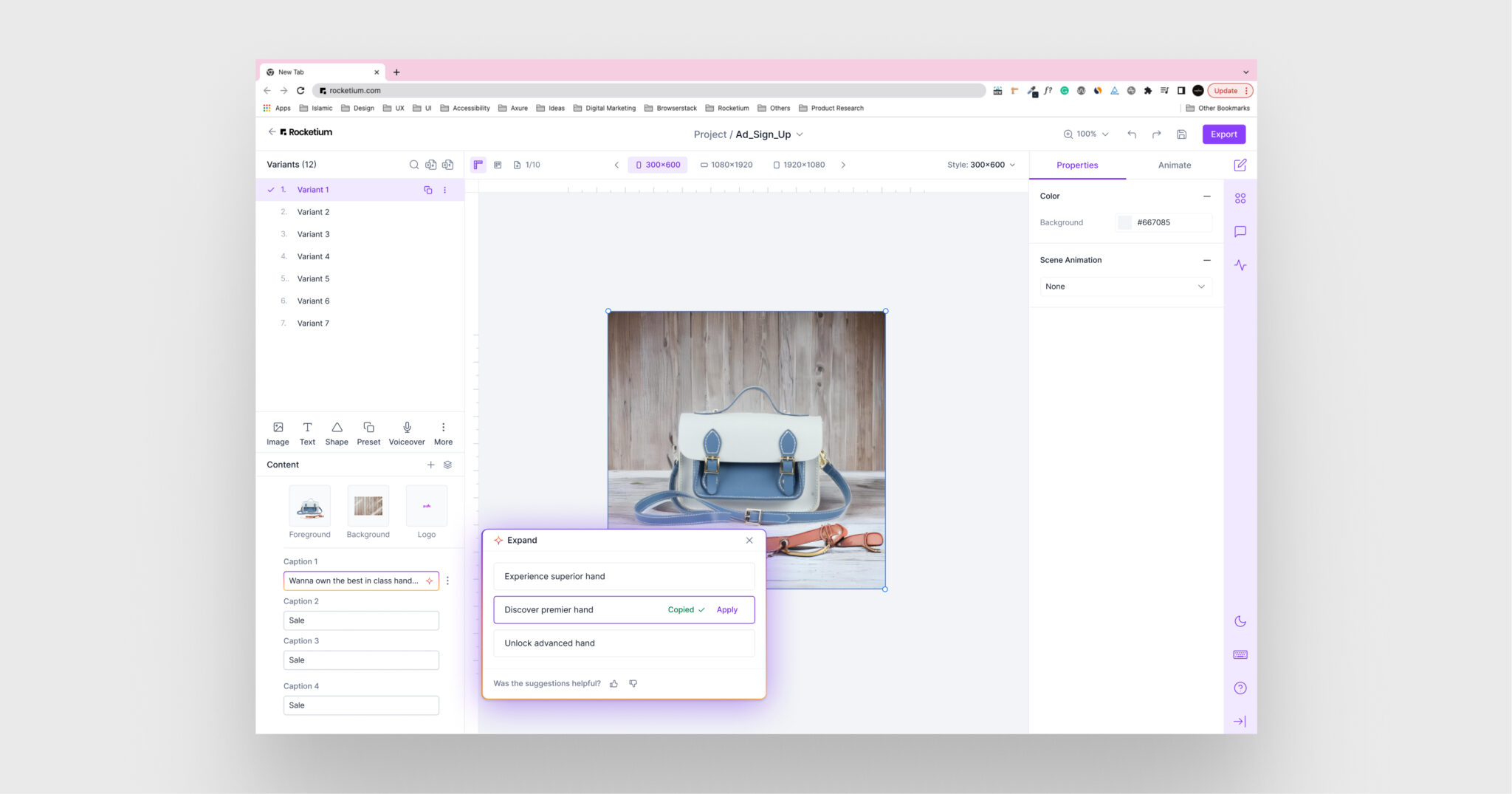Select the Voiceover tool
The width and height of the screenshot is (1512, 794).
[x=407, y=433]
